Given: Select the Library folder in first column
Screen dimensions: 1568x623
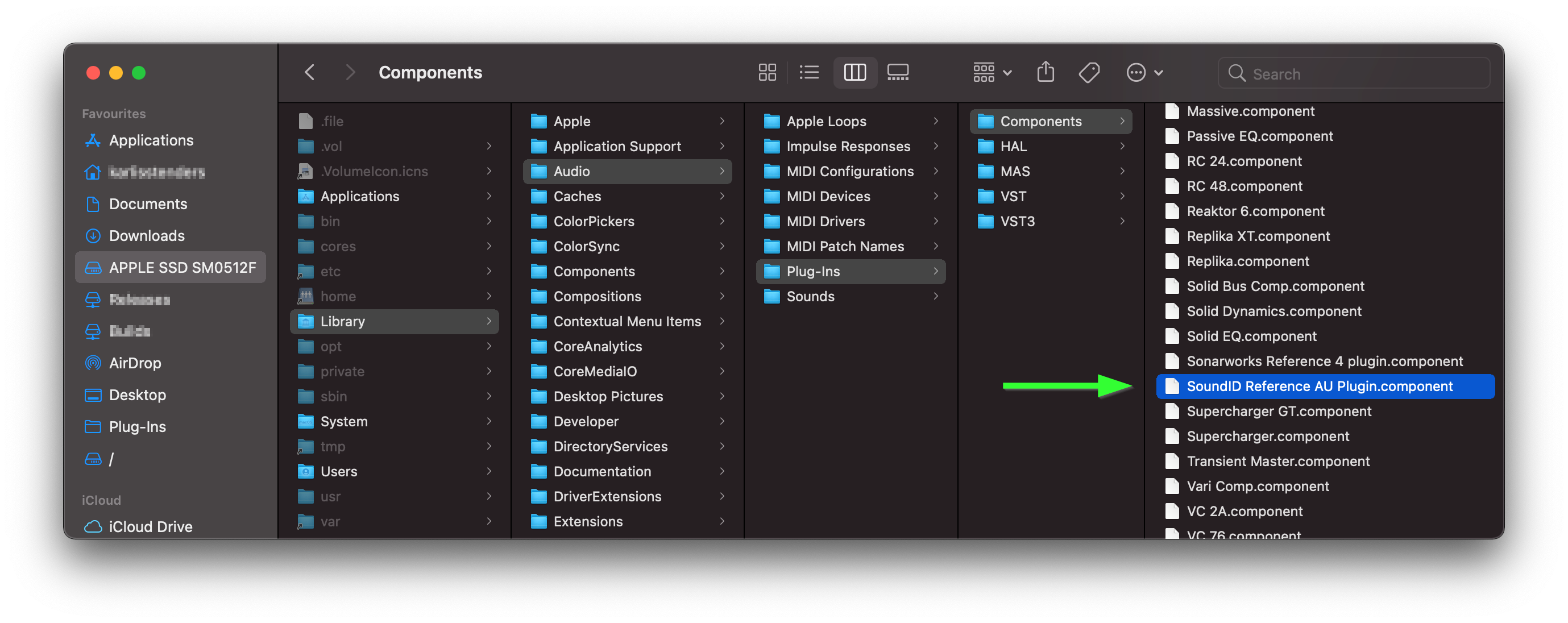Looking at the screenshot, I should 395,321.
